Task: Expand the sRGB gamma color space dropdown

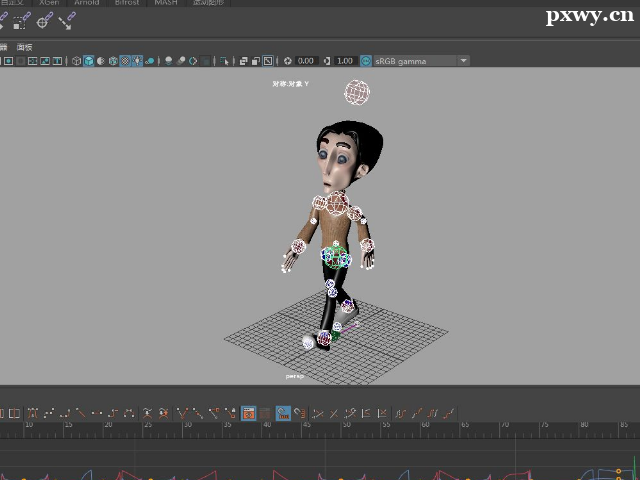Action: (464, 61)
